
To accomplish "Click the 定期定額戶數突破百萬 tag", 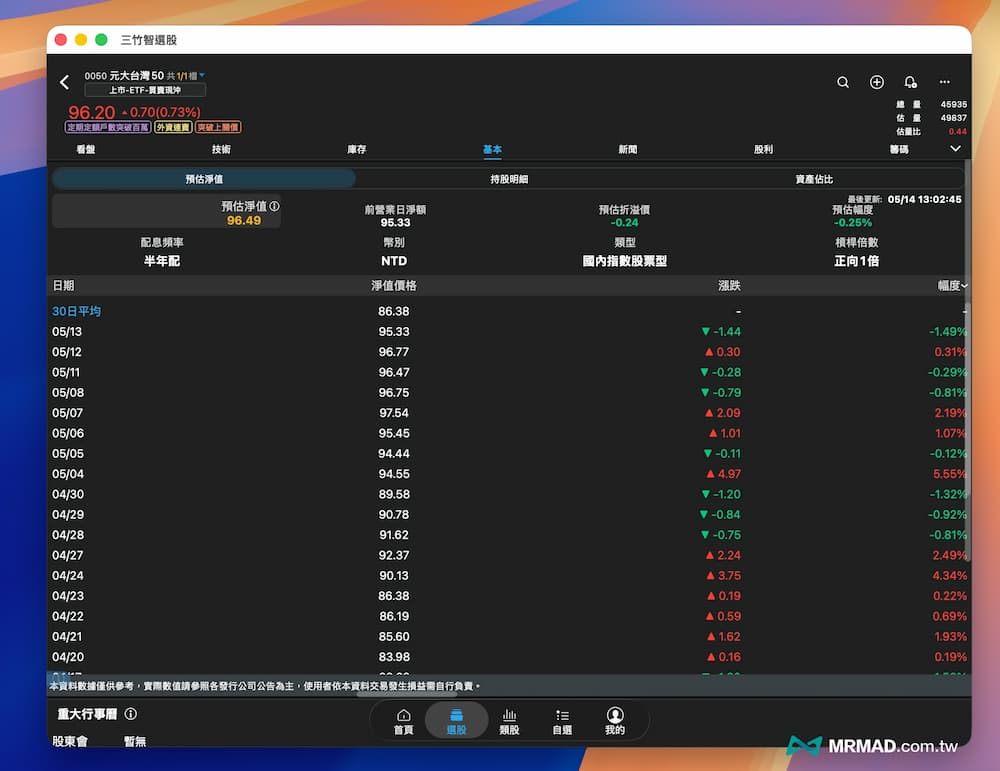I will click(x=108, y=127).
